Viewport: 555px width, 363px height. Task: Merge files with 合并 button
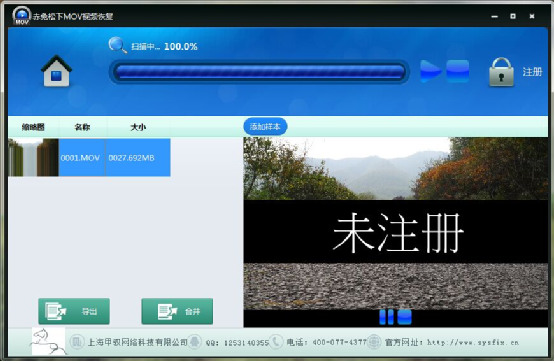coord(177,311)
